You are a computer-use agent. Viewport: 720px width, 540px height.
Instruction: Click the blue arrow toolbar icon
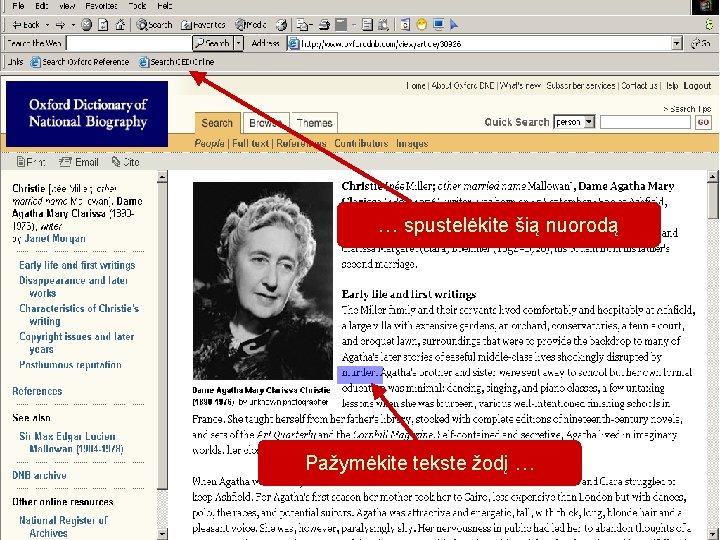[454, 25]
